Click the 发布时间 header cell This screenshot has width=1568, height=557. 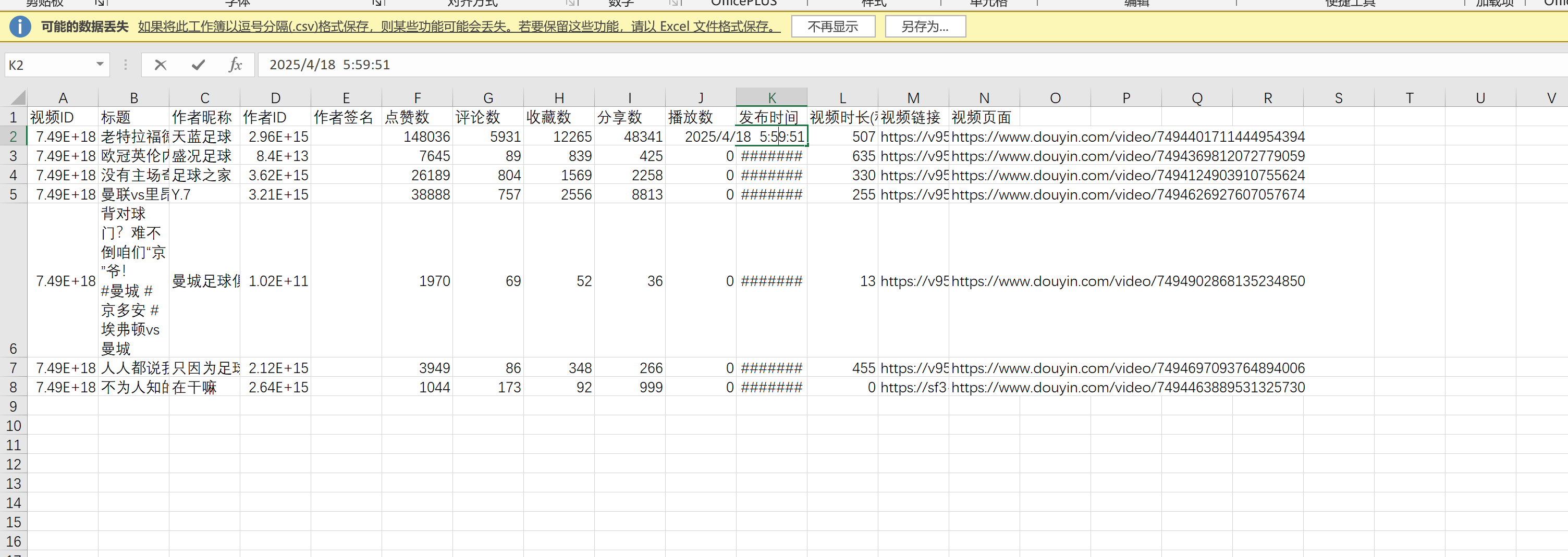coord(772,117)
